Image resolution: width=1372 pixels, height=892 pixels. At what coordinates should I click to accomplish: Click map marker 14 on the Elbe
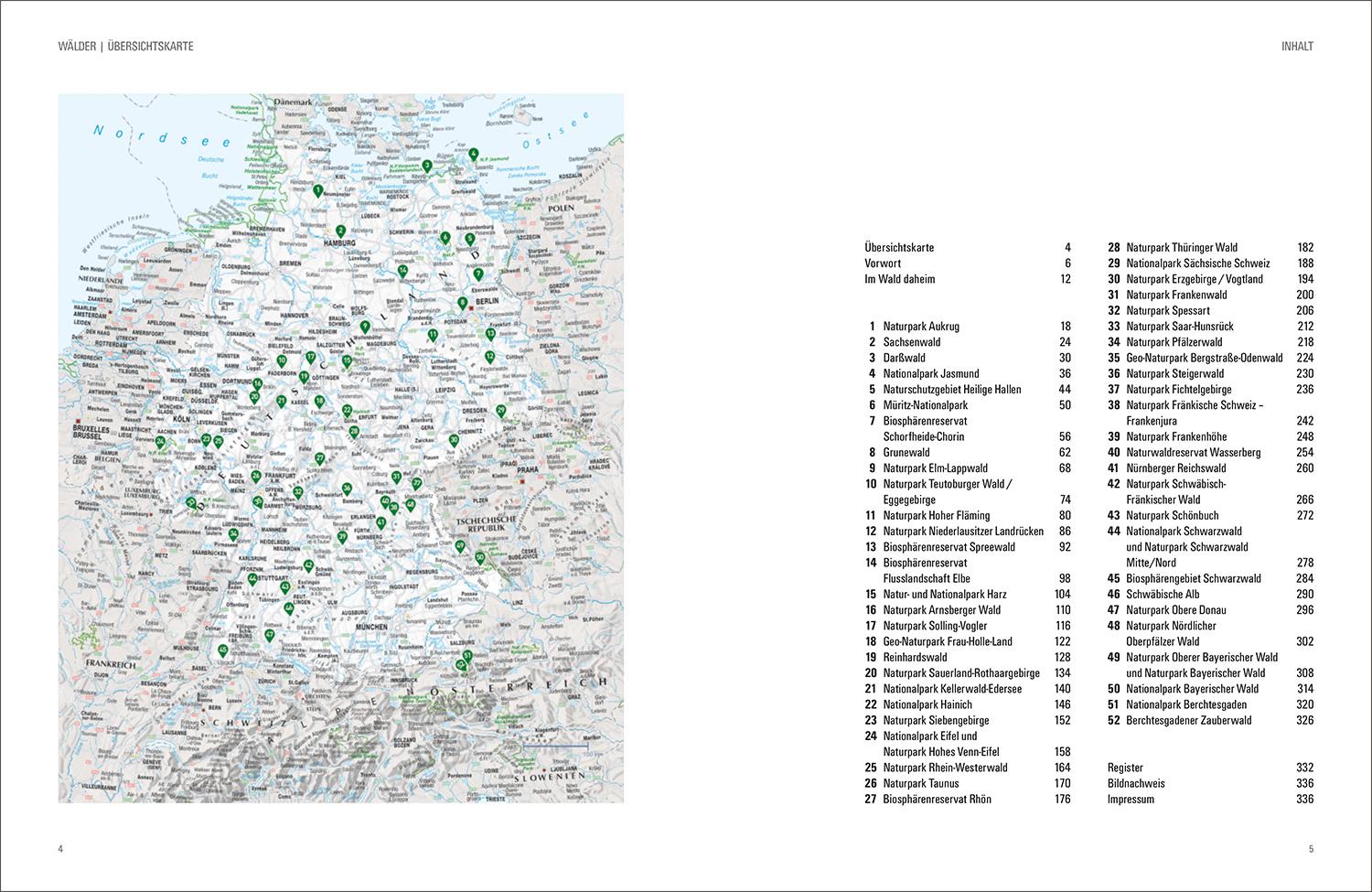click(x=402, y=270)
